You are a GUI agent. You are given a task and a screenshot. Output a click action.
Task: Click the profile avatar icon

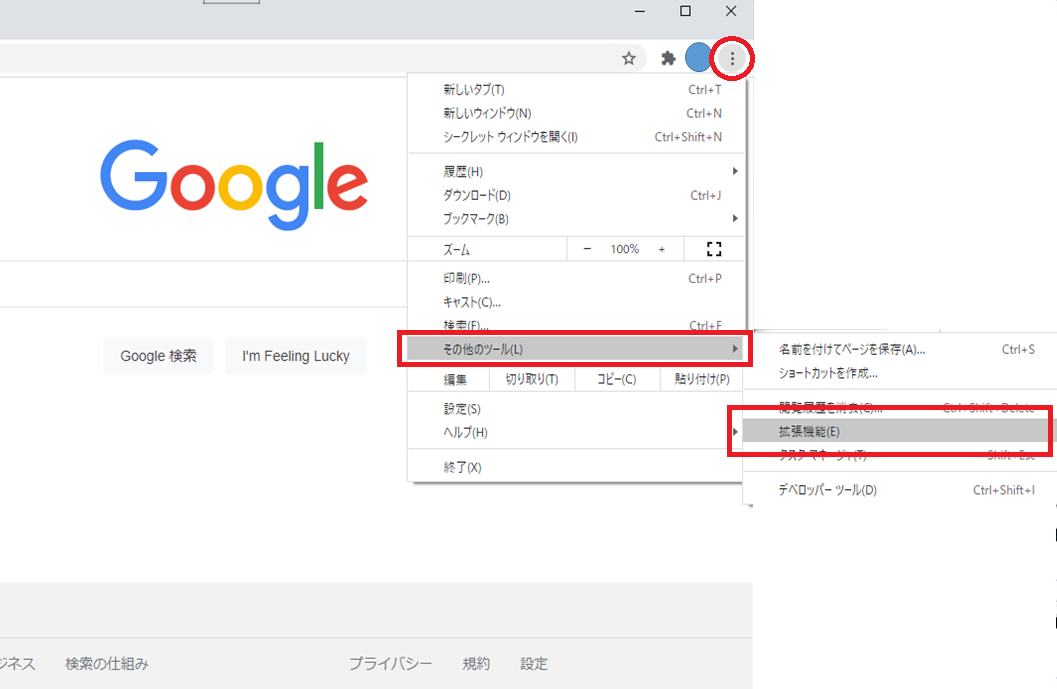point(698,57)
